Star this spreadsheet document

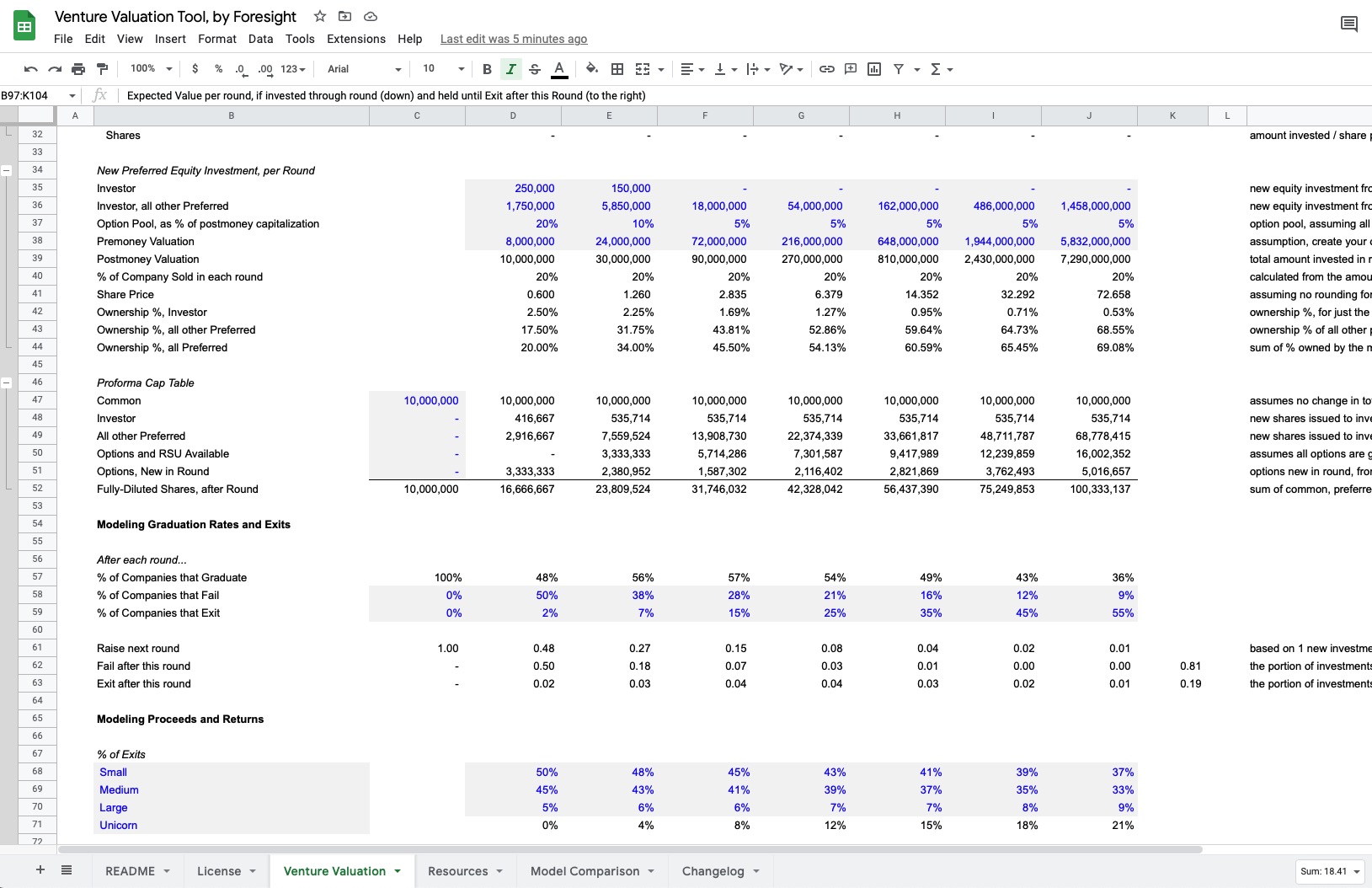point(320,16)
